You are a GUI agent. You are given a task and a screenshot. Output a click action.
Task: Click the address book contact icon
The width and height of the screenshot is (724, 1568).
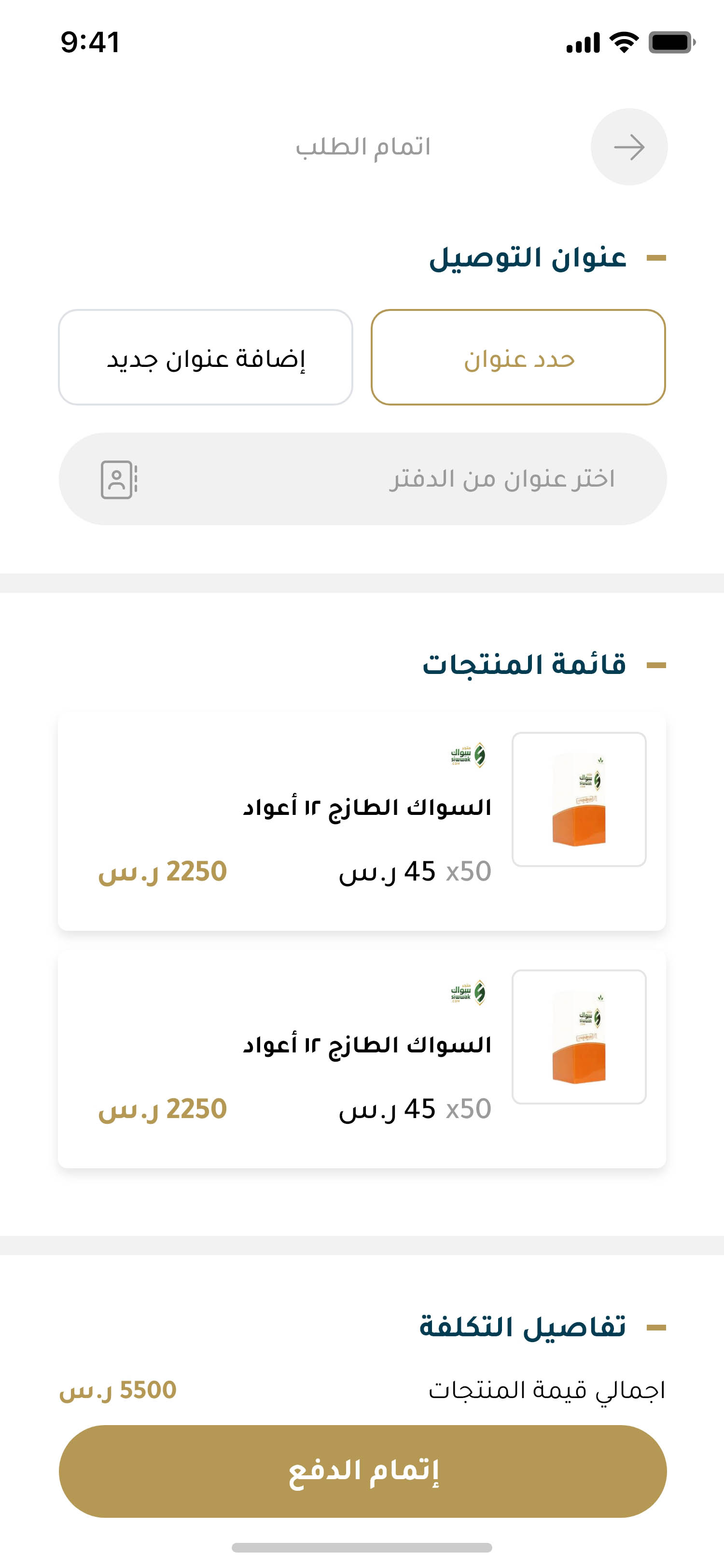pos(119,480)
